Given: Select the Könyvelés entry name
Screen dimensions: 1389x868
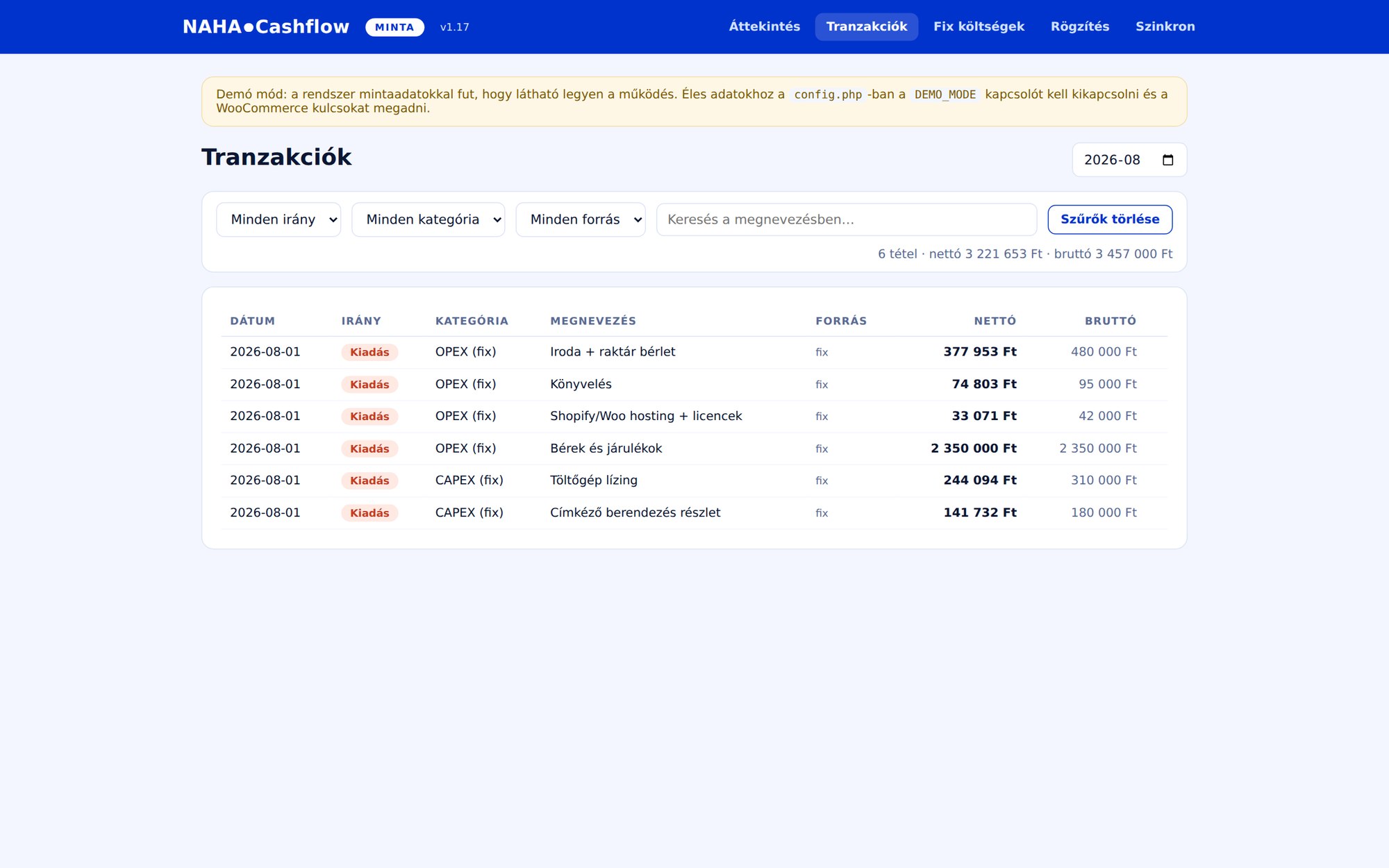Looking at the screenshot, I should [581, 384].
